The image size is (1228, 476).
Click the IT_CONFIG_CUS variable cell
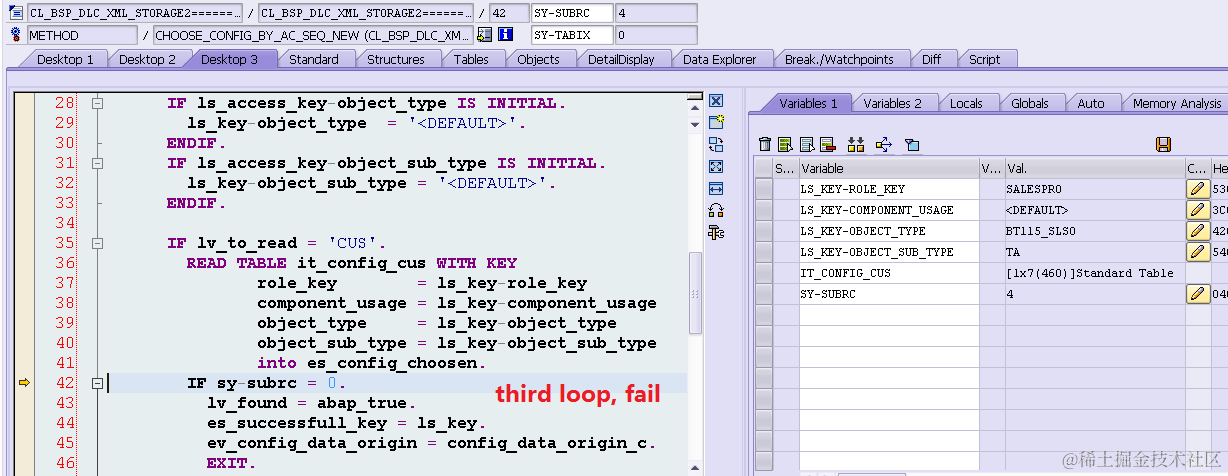889,273
